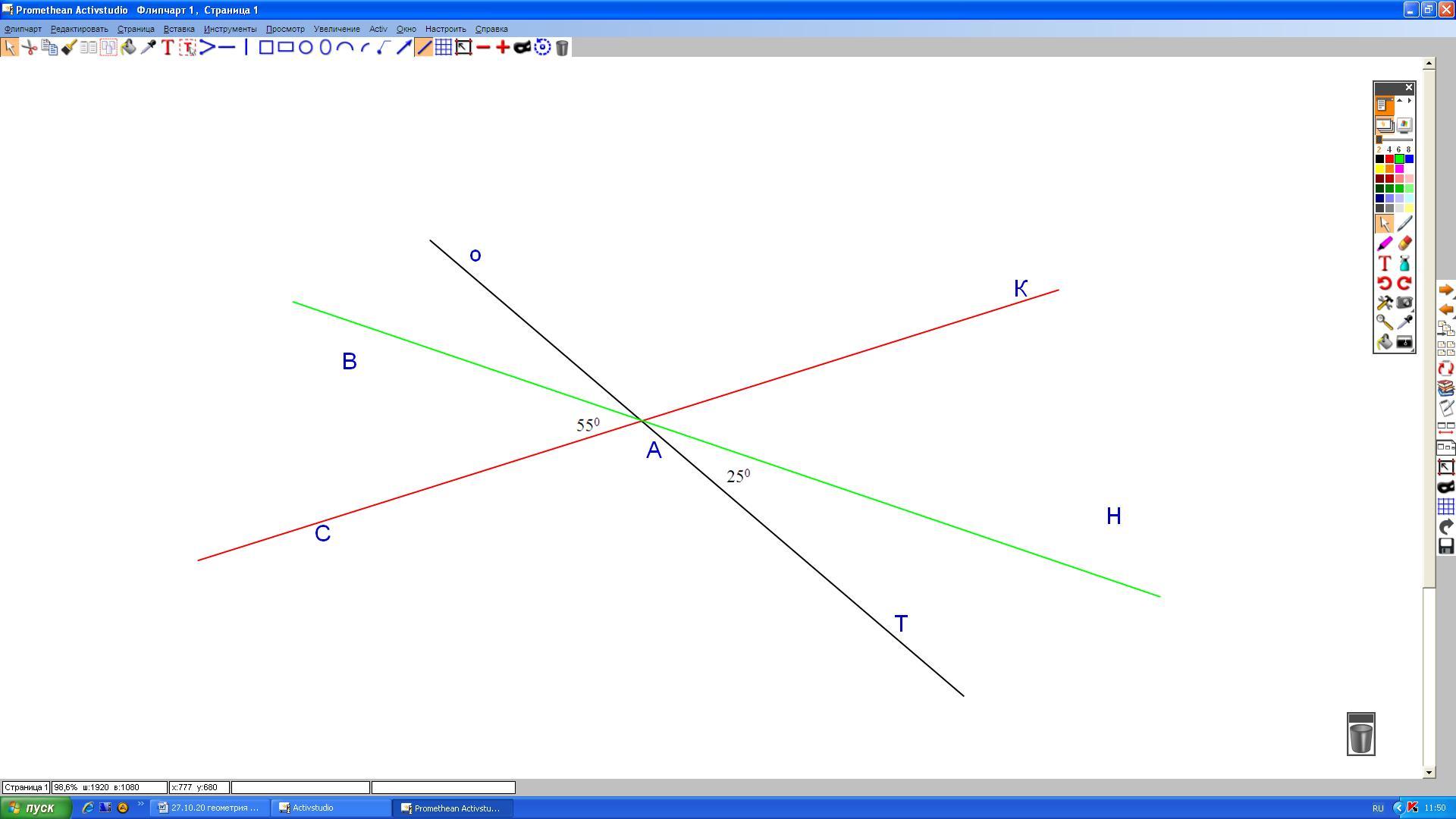The width and height of the screenshot is (1456, 819).
Task: Toggle the pen tool in floating toolbox
Action: pyautogui.click(x=1404, y=224)
